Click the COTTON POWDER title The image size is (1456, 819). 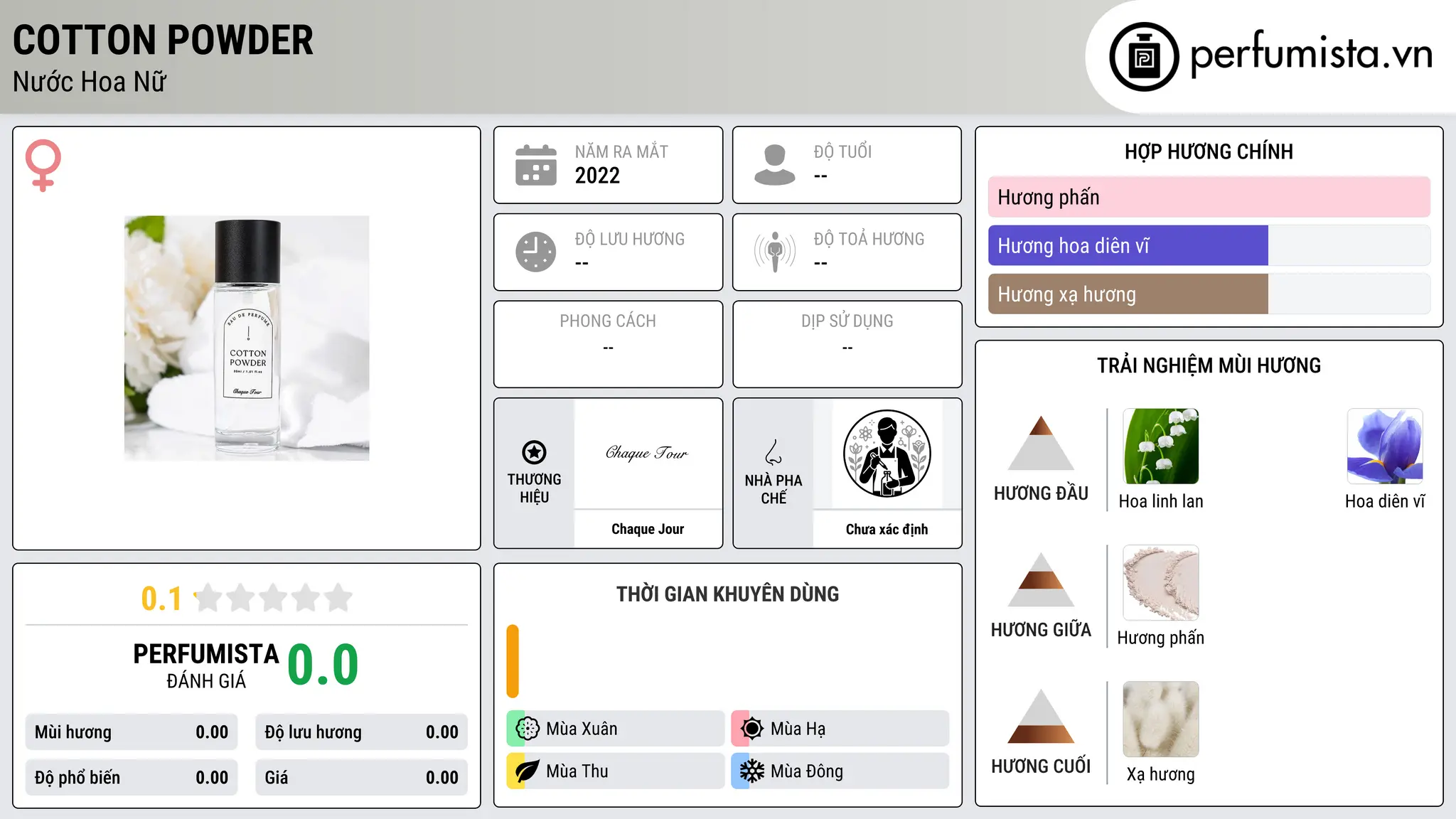coord(163,41)
